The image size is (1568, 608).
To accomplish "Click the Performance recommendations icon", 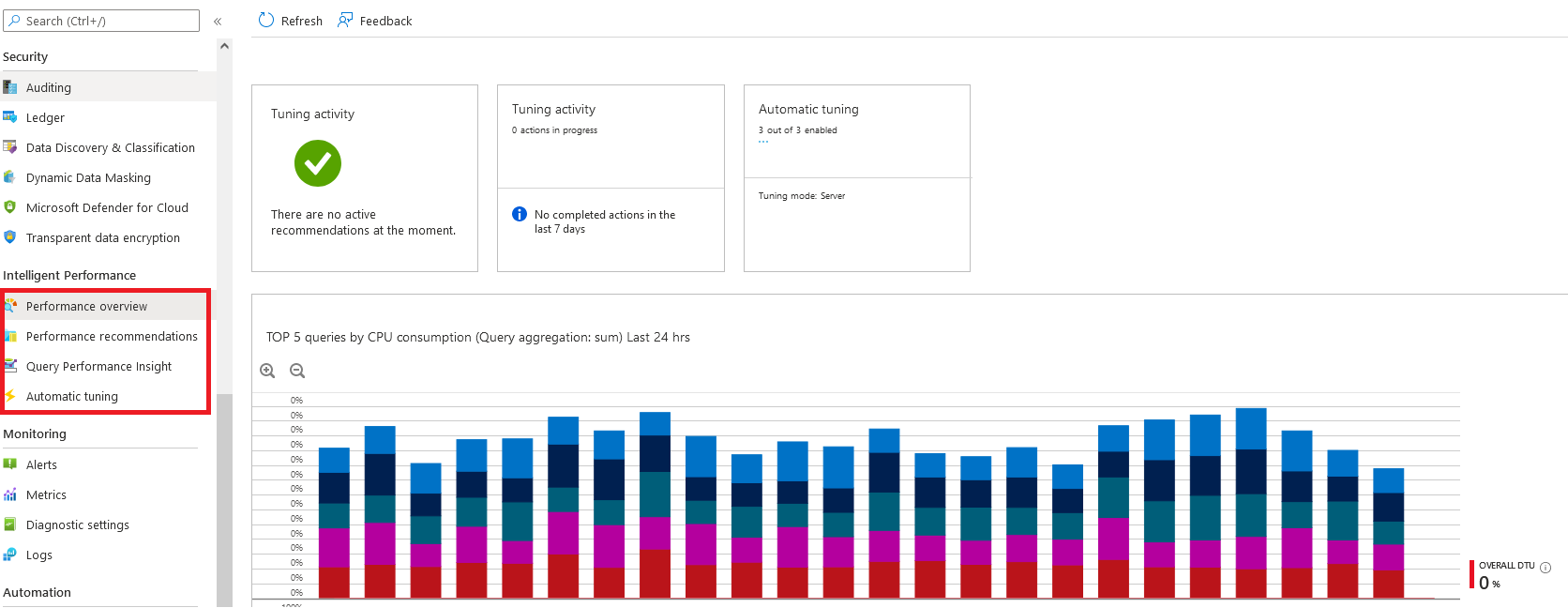I will [x=11, y=336].
